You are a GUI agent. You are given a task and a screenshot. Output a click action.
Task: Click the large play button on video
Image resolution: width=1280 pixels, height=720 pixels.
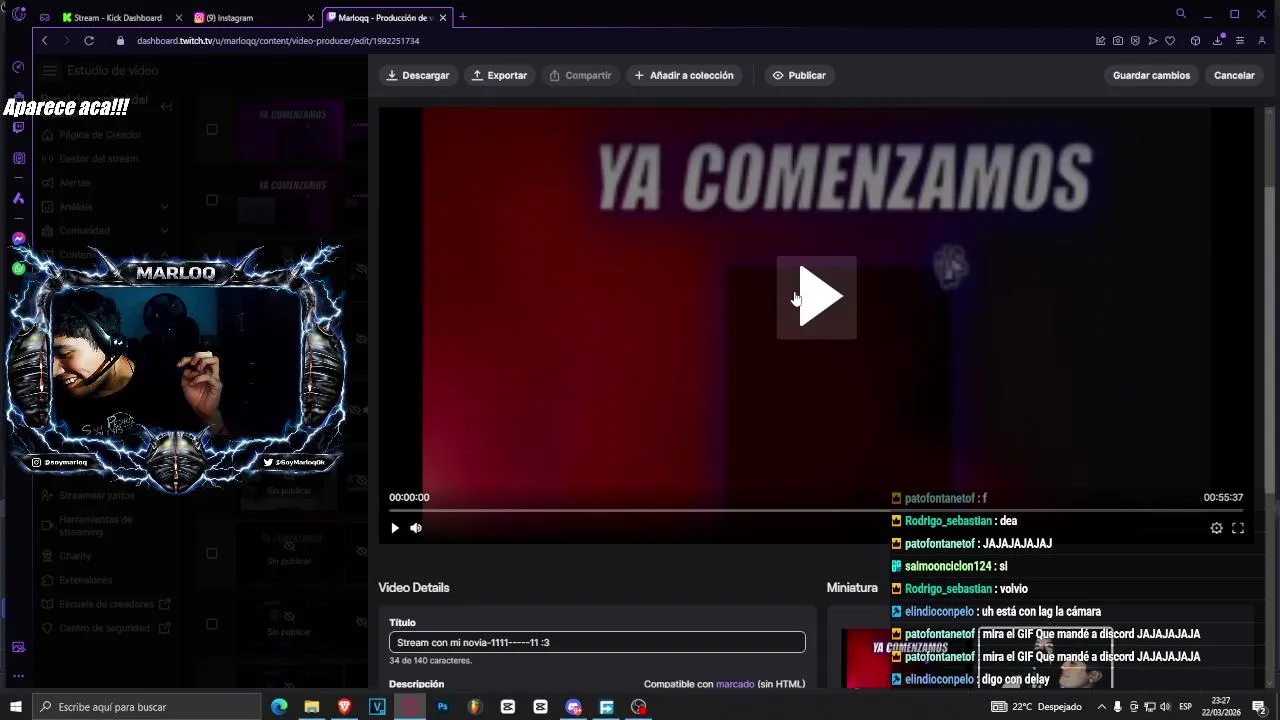(x=817, y=297)
